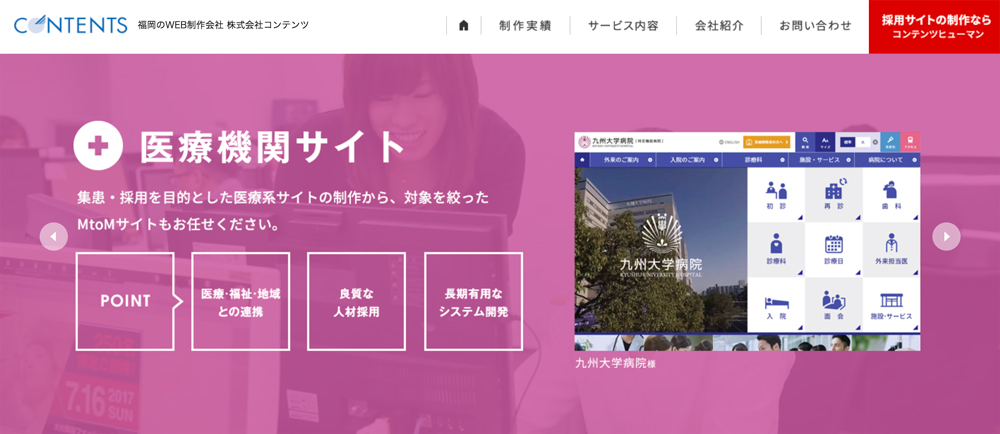This screenshot has height=434, width=1000.
Task: Click the 再診 building icon in the preview
Action: pos(833,193)
